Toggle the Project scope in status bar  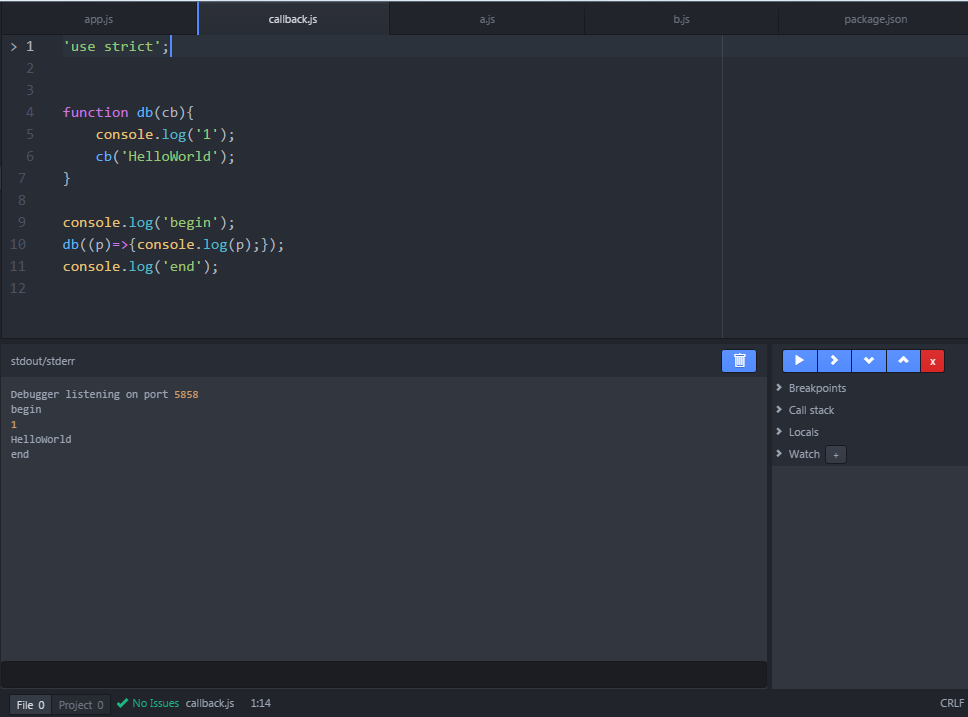tap(80, 704)
